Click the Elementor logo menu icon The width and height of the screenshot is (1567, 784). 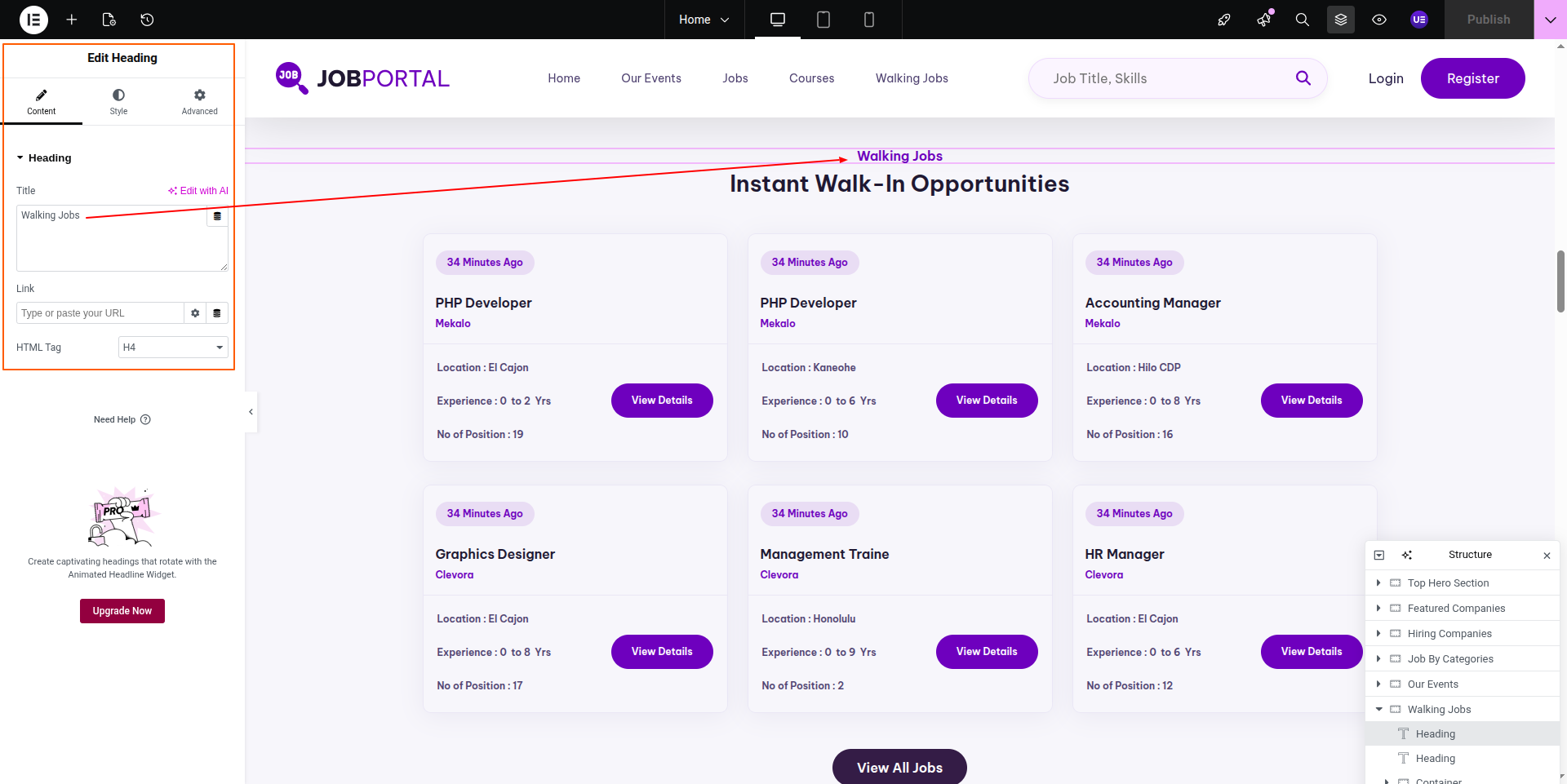33,20
